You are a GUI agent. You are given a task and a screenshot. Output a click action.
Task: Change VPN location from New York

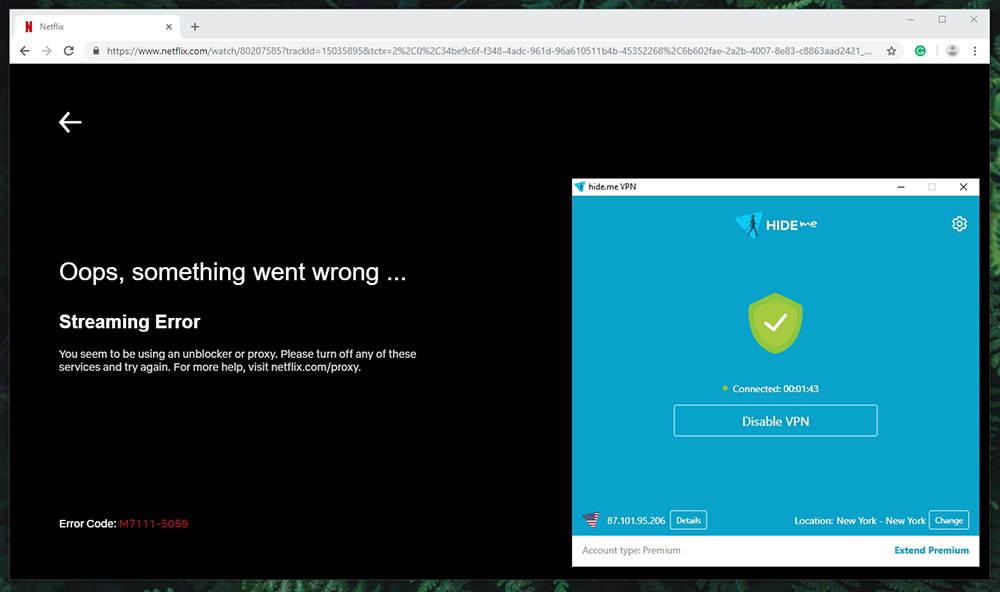(x=949, y=521)
